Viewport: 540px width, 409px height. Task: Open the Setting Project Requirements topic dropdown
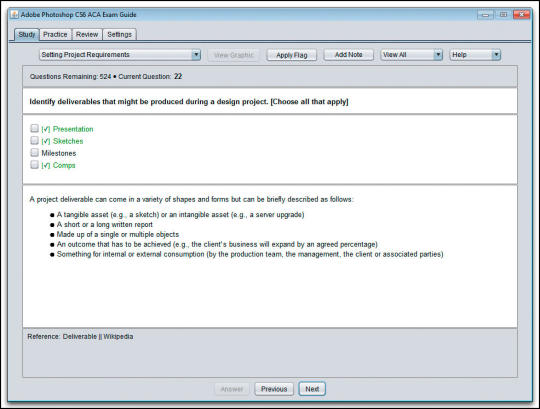pos(120,55)
